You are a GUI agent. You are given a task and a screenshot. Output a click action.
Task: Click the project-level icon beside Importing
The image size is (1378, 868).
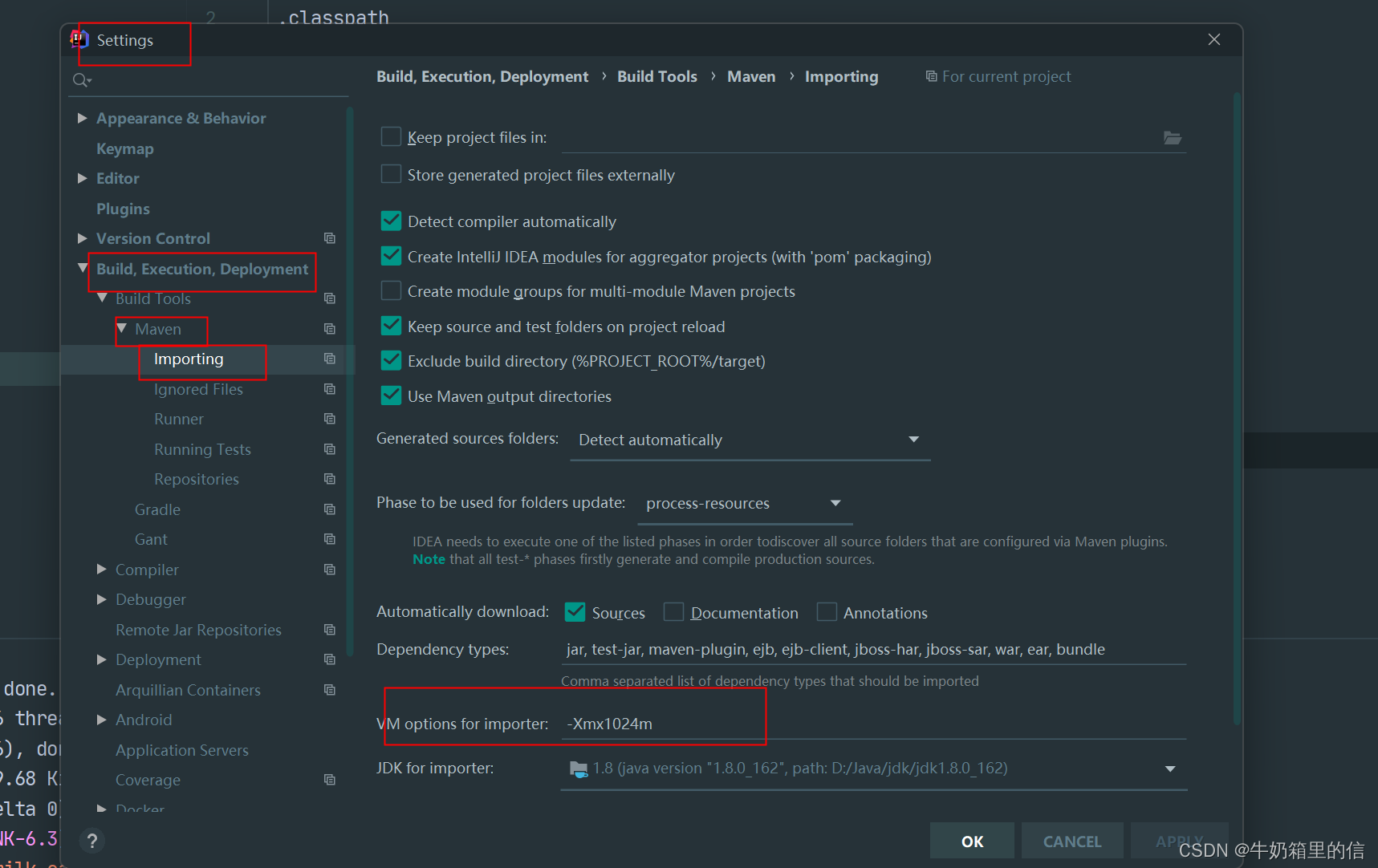tap(329, 359)
